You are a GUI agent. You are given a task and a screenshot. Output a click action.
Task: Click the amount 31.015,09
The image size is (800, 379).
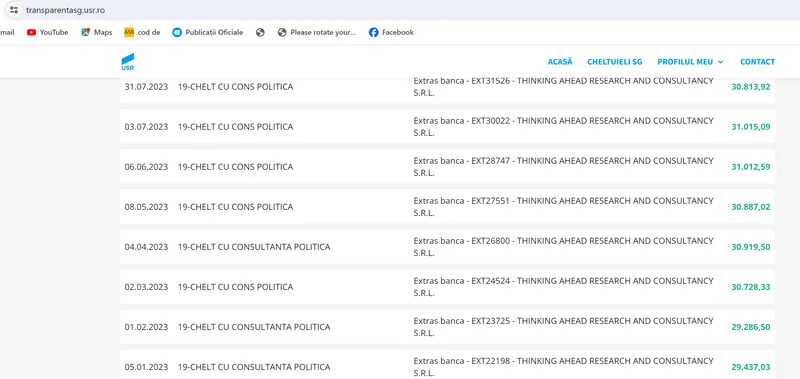tap(751, 127)
